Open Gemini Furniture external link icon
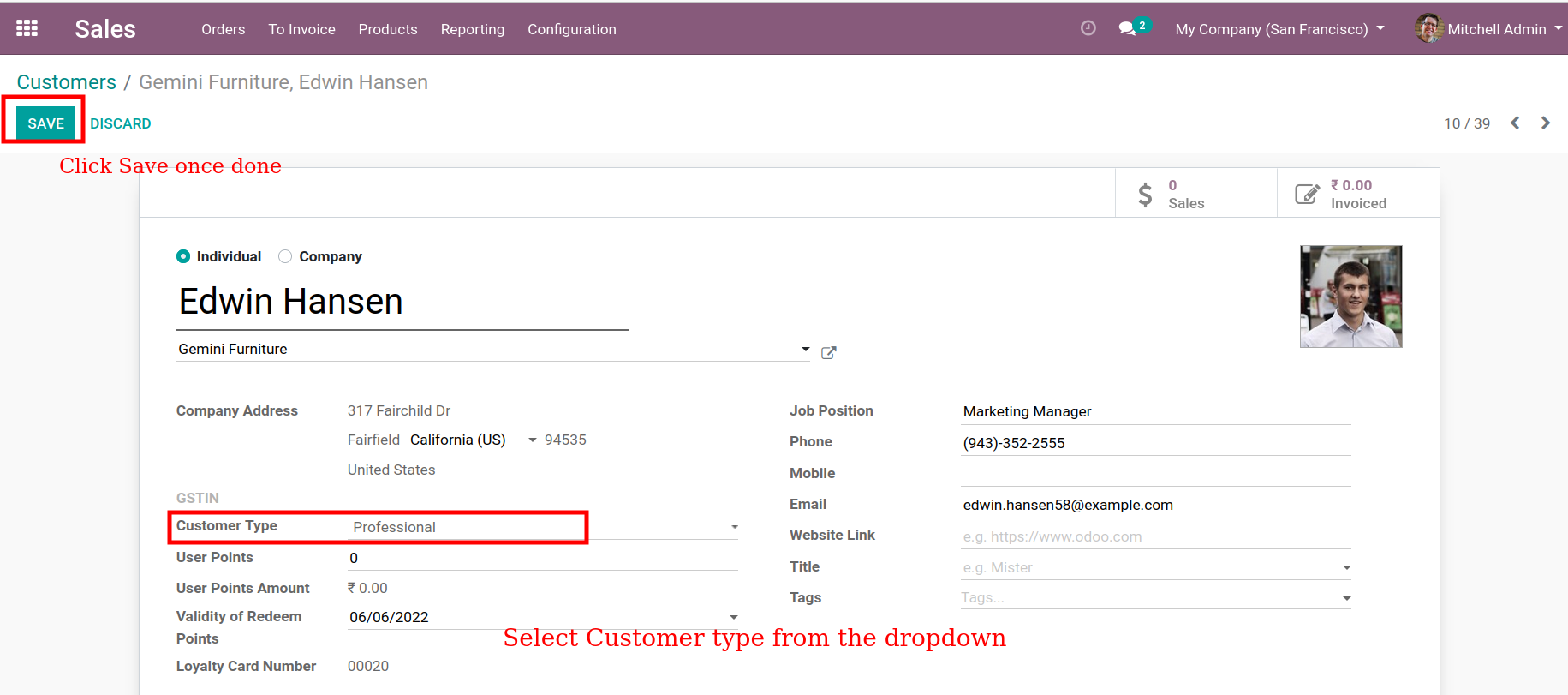Screen dimensions: 1568x695 828,352
